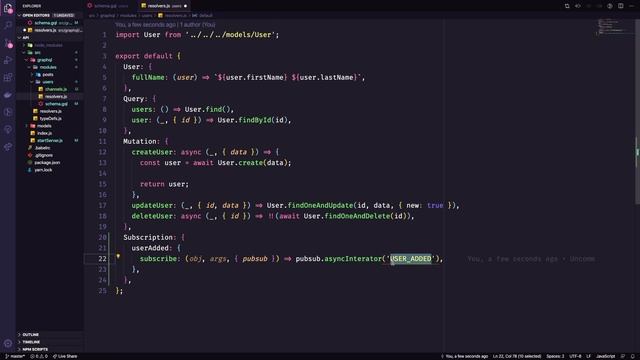Click the import path '../../../models/User'

231,35
